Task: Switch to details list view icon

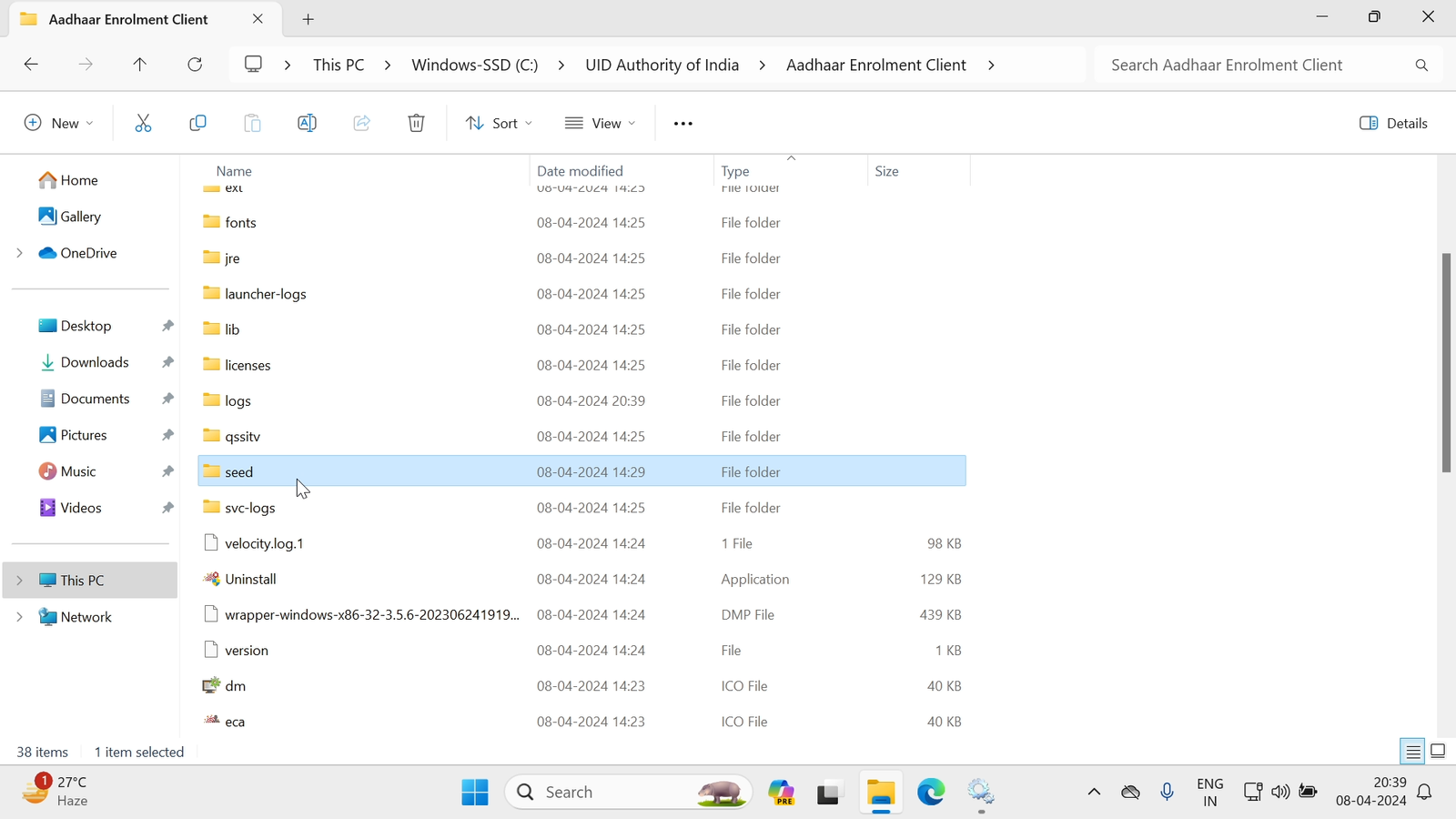Action: click(x=1412, y=752)
